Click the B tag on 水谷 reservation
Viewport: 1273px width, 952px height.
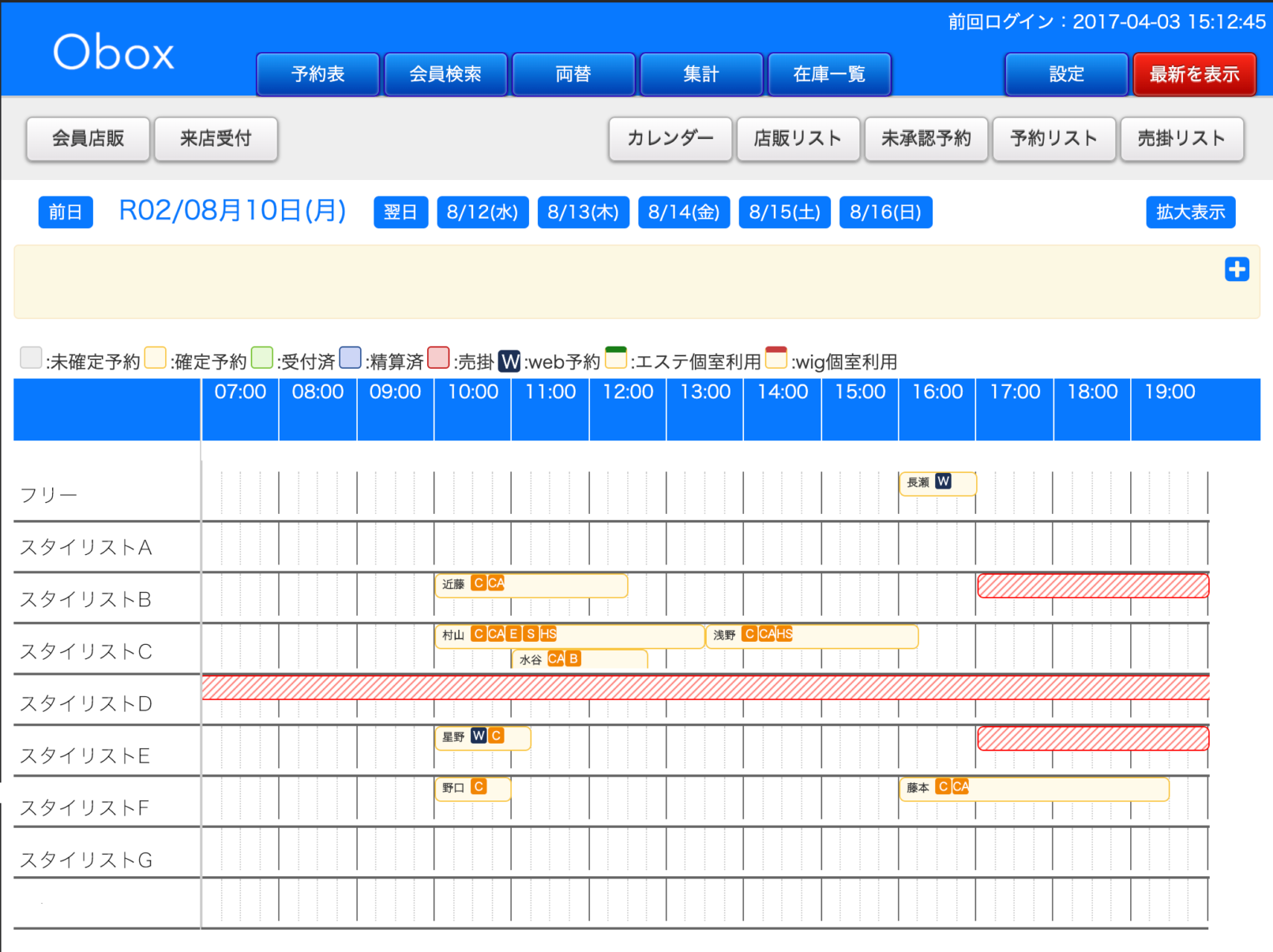[573, 658]
